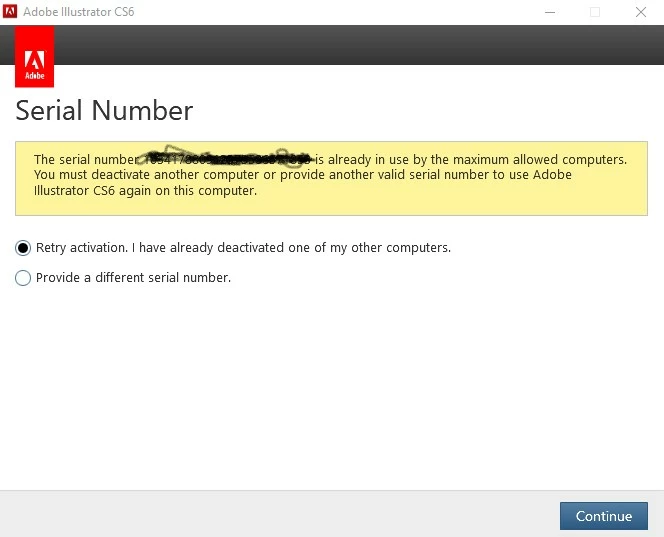Select the Retry activation radio button
The width and height of the screenshot is (664, 537).
23,248
